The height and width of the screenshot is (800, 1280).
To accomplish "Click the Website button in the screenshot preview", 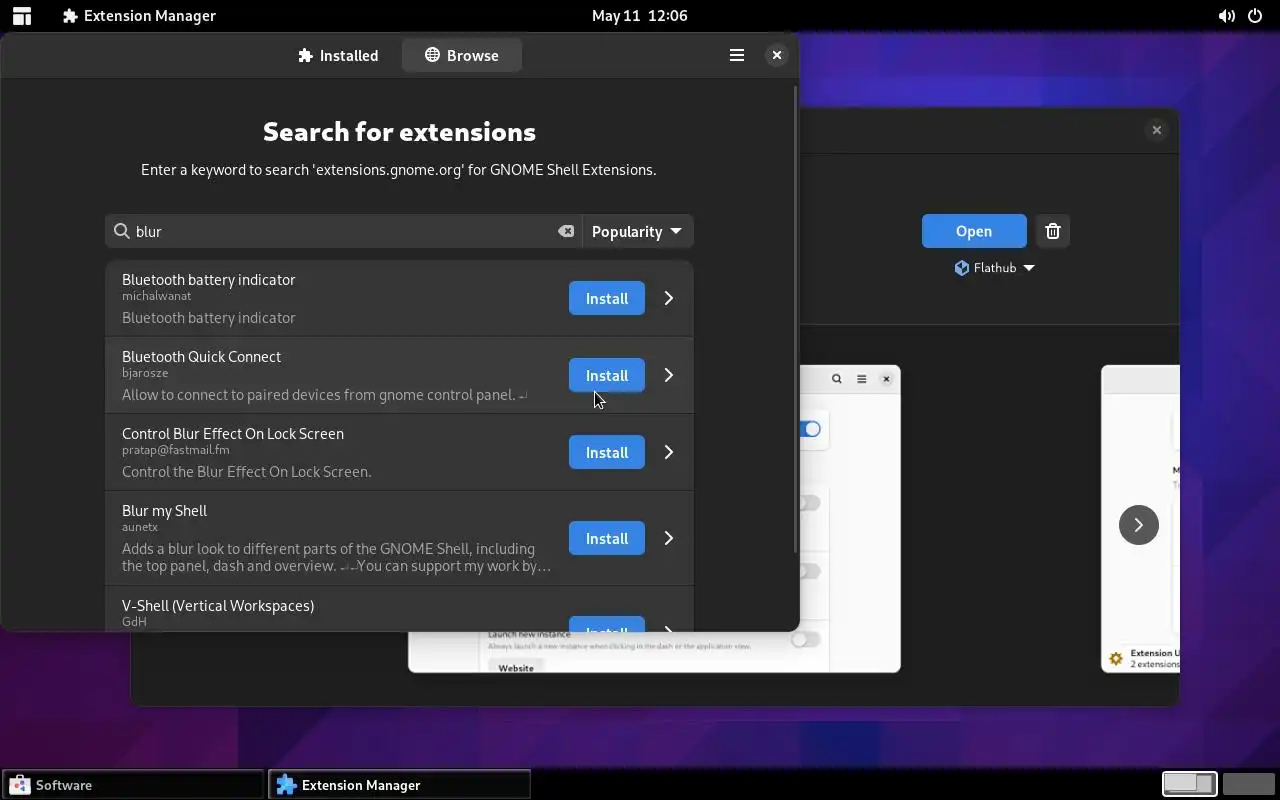I will click(516, 668).
